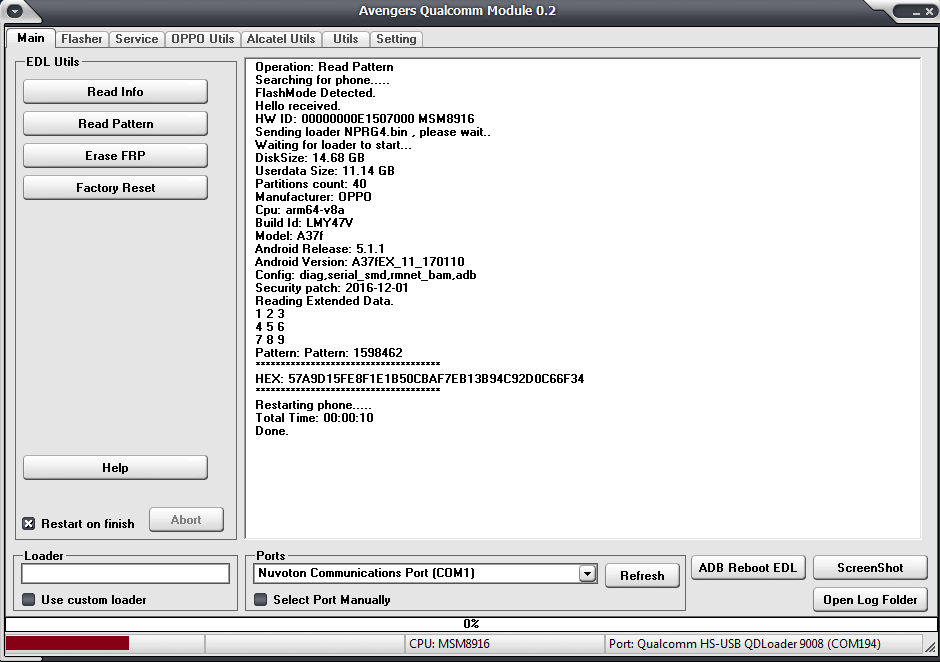Click the Build Id: LMY47V line

coord(304,223)
